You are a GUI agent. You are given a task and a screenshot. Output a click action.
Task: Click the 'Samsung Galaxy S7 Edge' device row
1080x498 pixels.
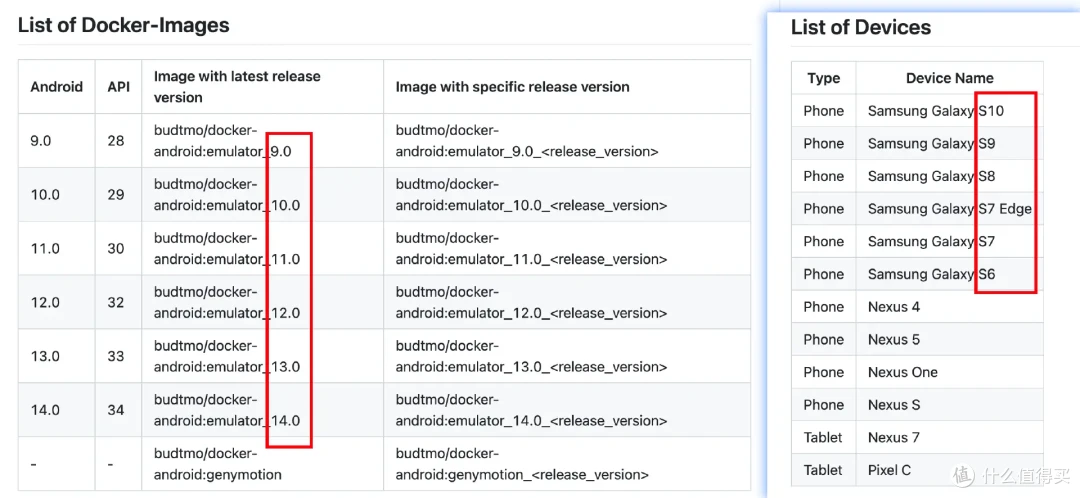pos(917,209)
